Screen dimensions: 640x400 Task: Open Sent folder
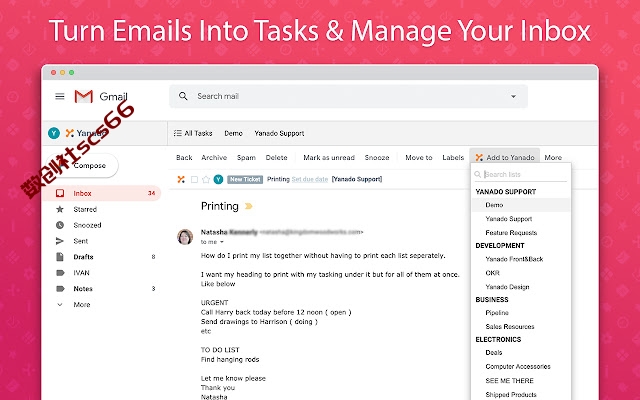click(81, 241)
